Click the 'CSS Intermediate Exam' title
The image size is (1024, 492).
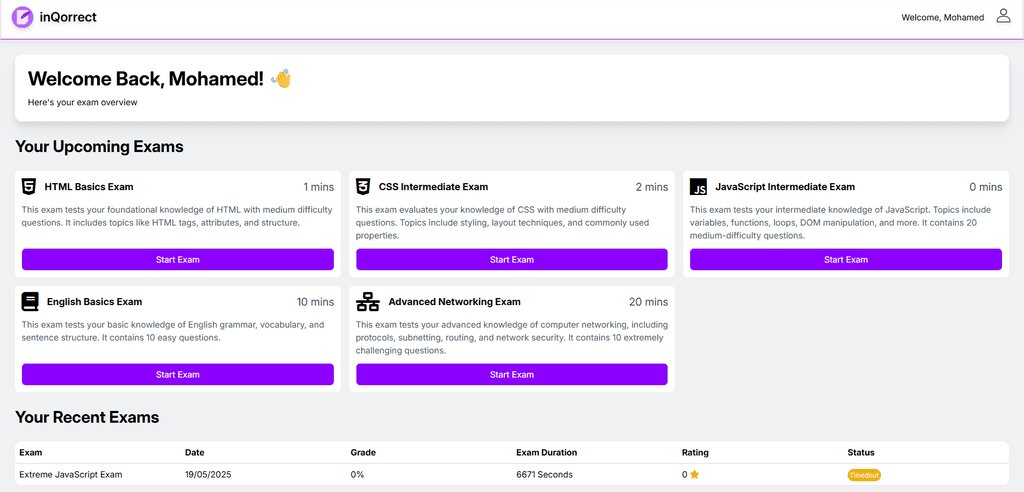click(x=433, y=187)
